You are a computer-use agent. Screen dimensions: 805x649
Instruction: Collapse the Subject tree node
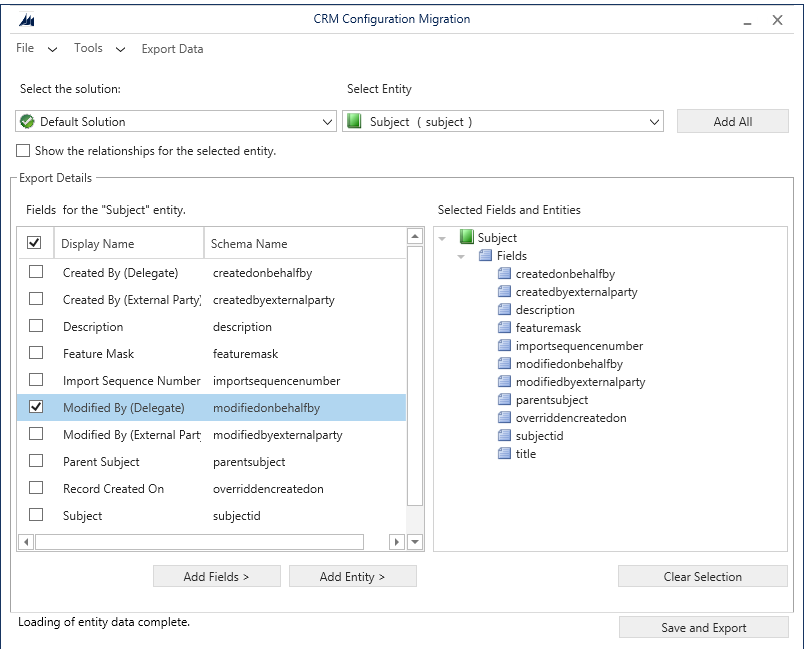click(442, 238)
